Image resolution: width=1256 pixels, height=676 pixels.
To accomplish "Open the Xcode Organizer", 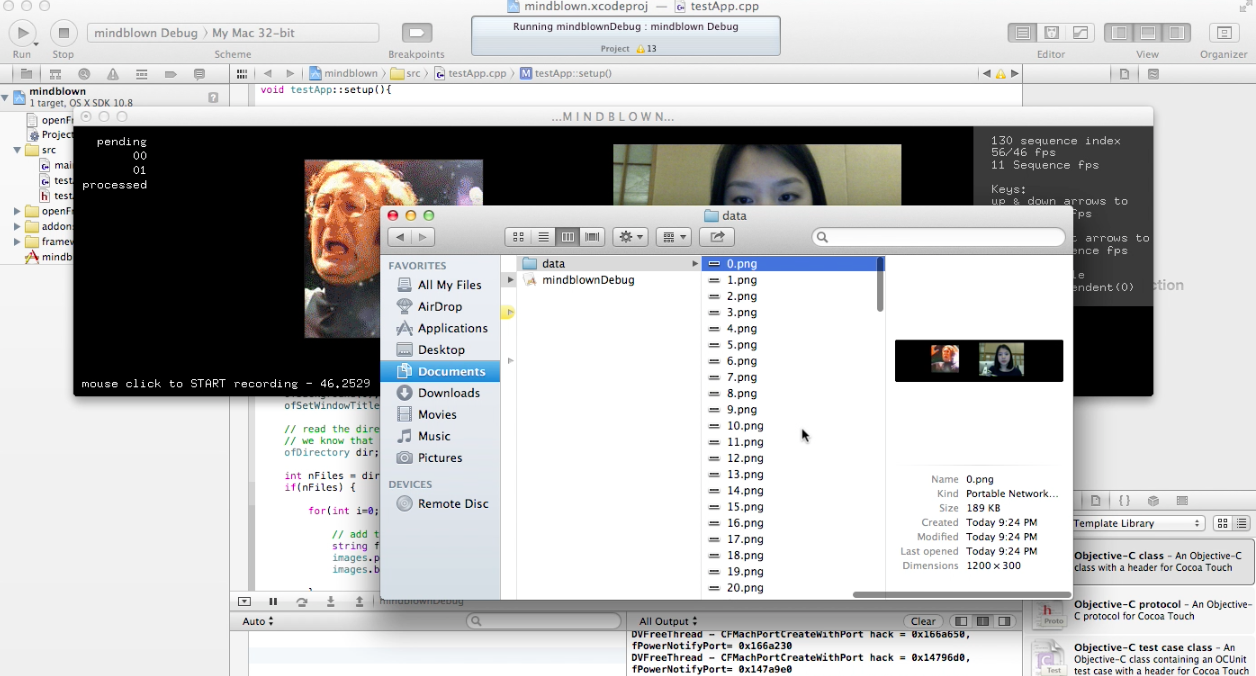I will click(x=1223, y=33).
